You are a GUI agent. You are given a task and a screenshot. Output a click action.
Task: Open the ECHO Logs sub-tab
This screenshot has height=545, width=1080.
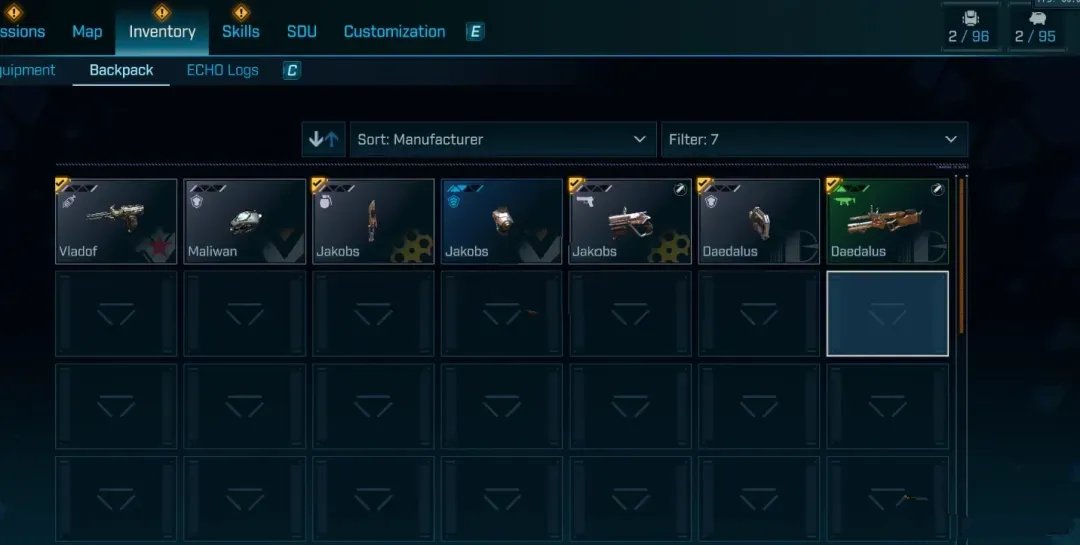222,70
